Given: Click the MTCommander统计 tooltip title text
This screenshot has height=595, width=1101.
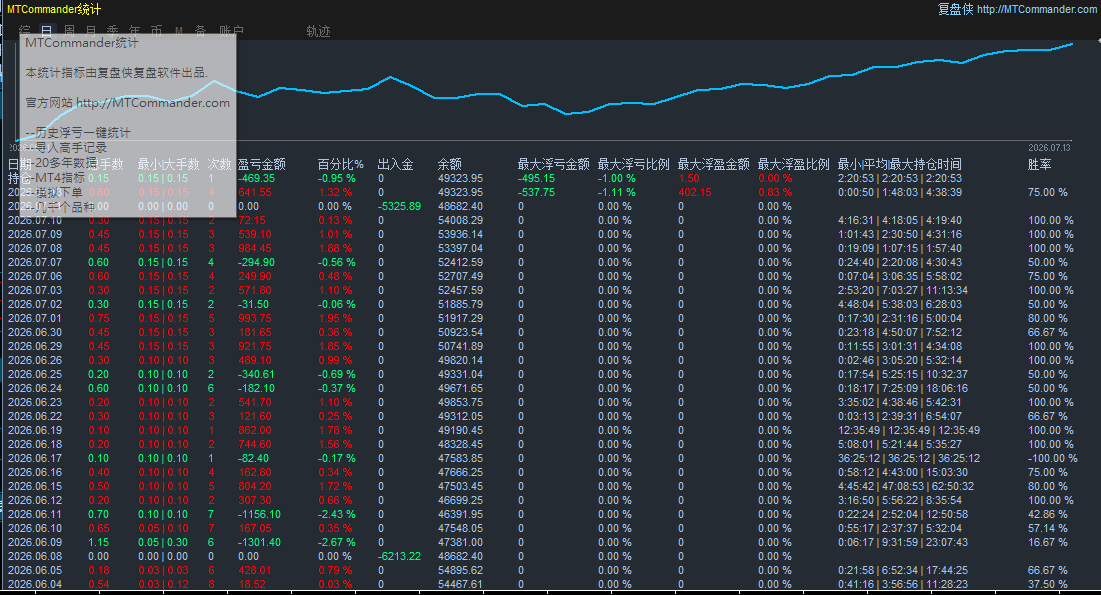Looking at the screenshot, I should point(81,43).
